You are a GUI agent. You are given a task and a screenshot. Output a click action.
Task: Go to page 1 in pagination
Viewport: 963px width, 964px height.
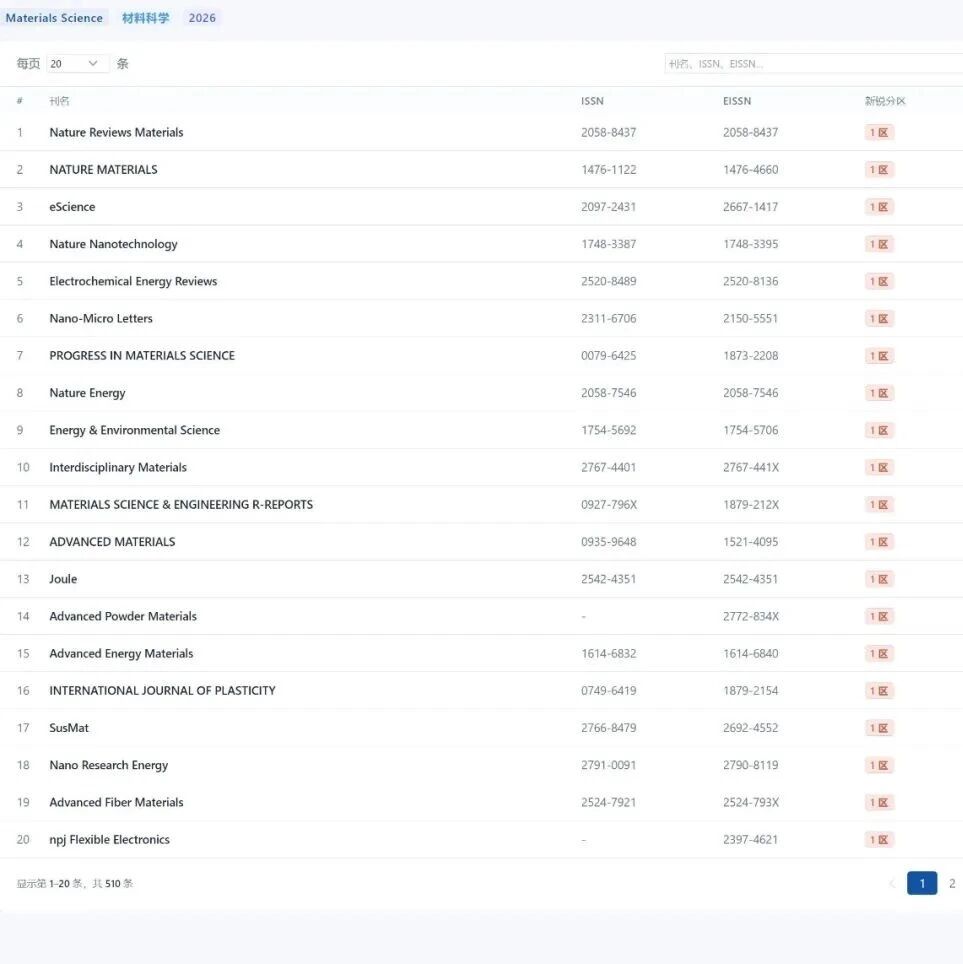click(922, 883)
